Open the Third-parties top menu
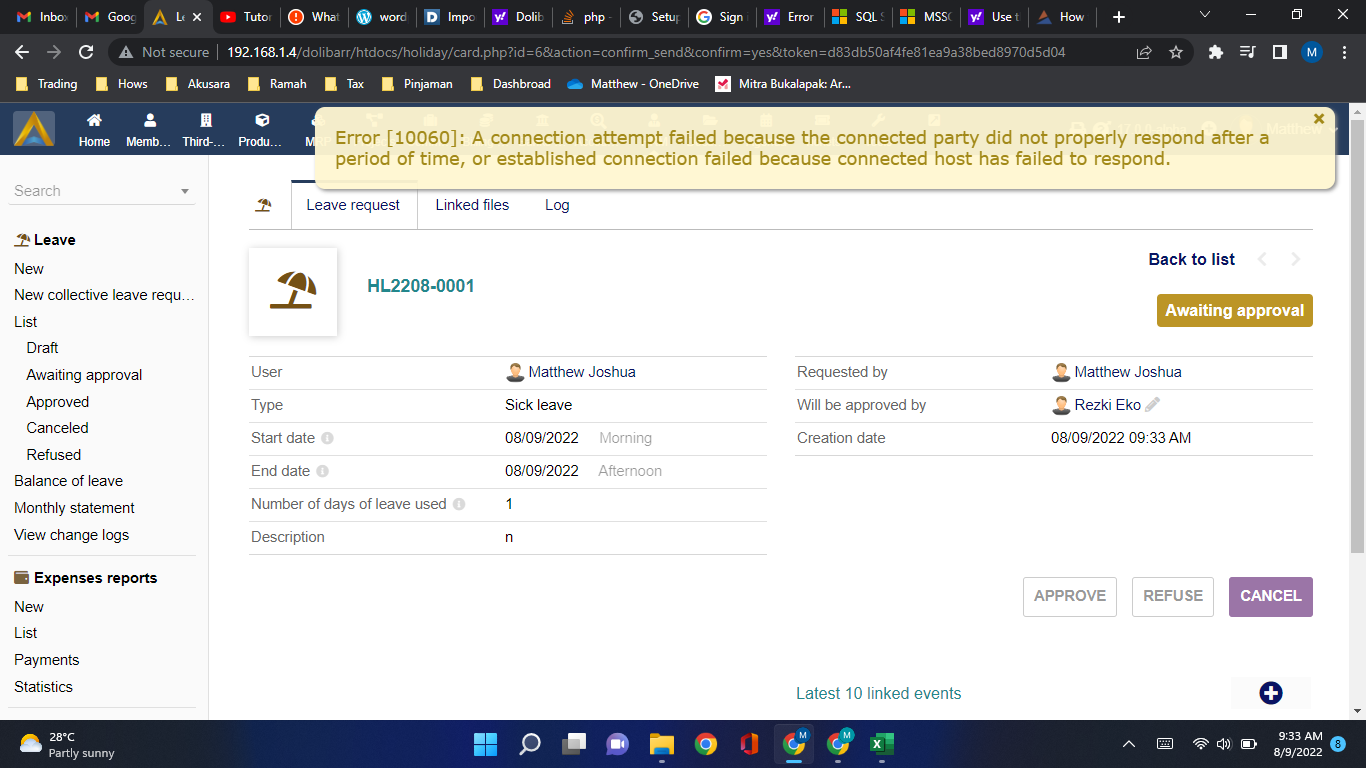The image size is (1366, 768). click(x=204, y=129)
